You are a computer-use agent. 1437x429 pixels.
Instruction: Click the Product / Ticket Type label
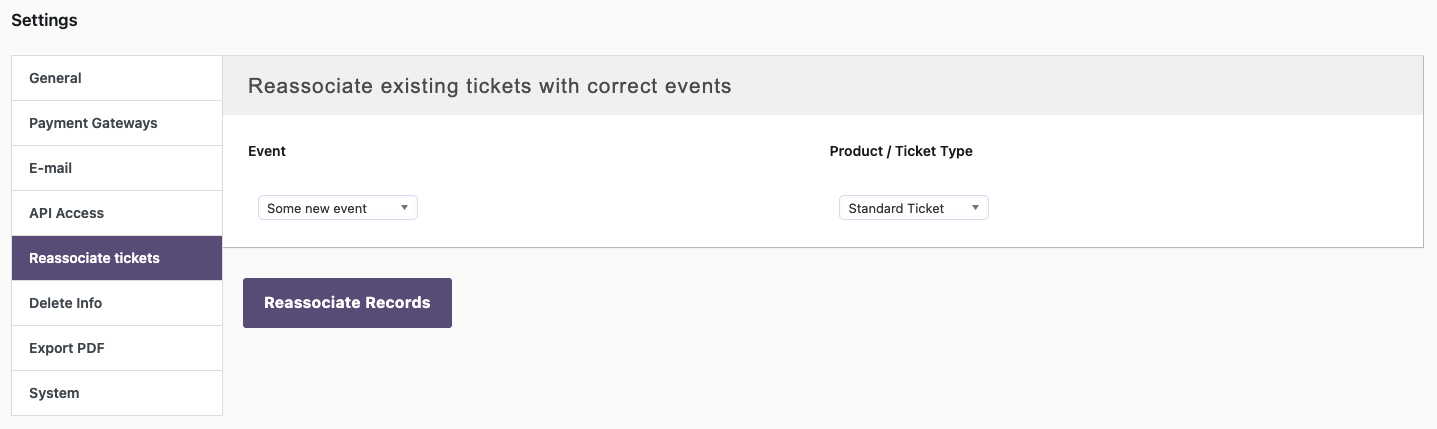click(x=901, y=151)
